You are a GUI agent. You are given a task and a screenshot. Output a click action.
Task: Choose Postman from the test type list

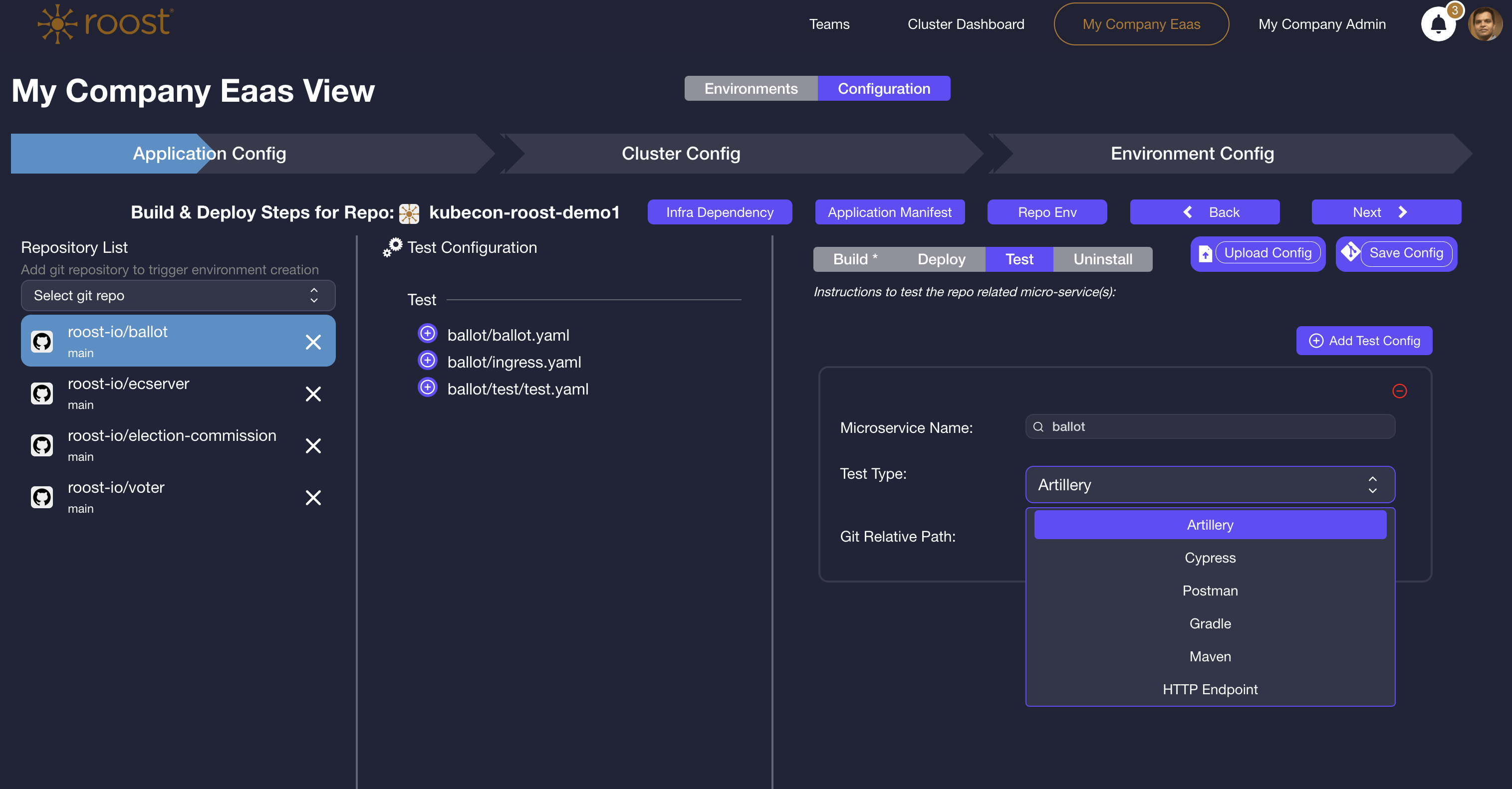pyautogui.click(x=1210, y=591)
